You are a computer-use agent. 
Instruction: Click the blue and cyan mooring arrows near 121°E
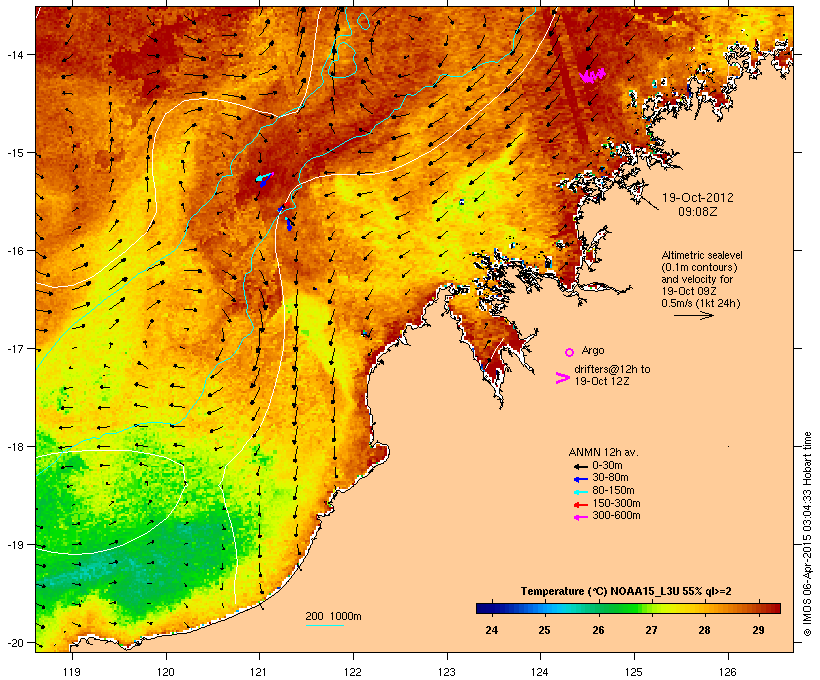[x=265, y=179]
